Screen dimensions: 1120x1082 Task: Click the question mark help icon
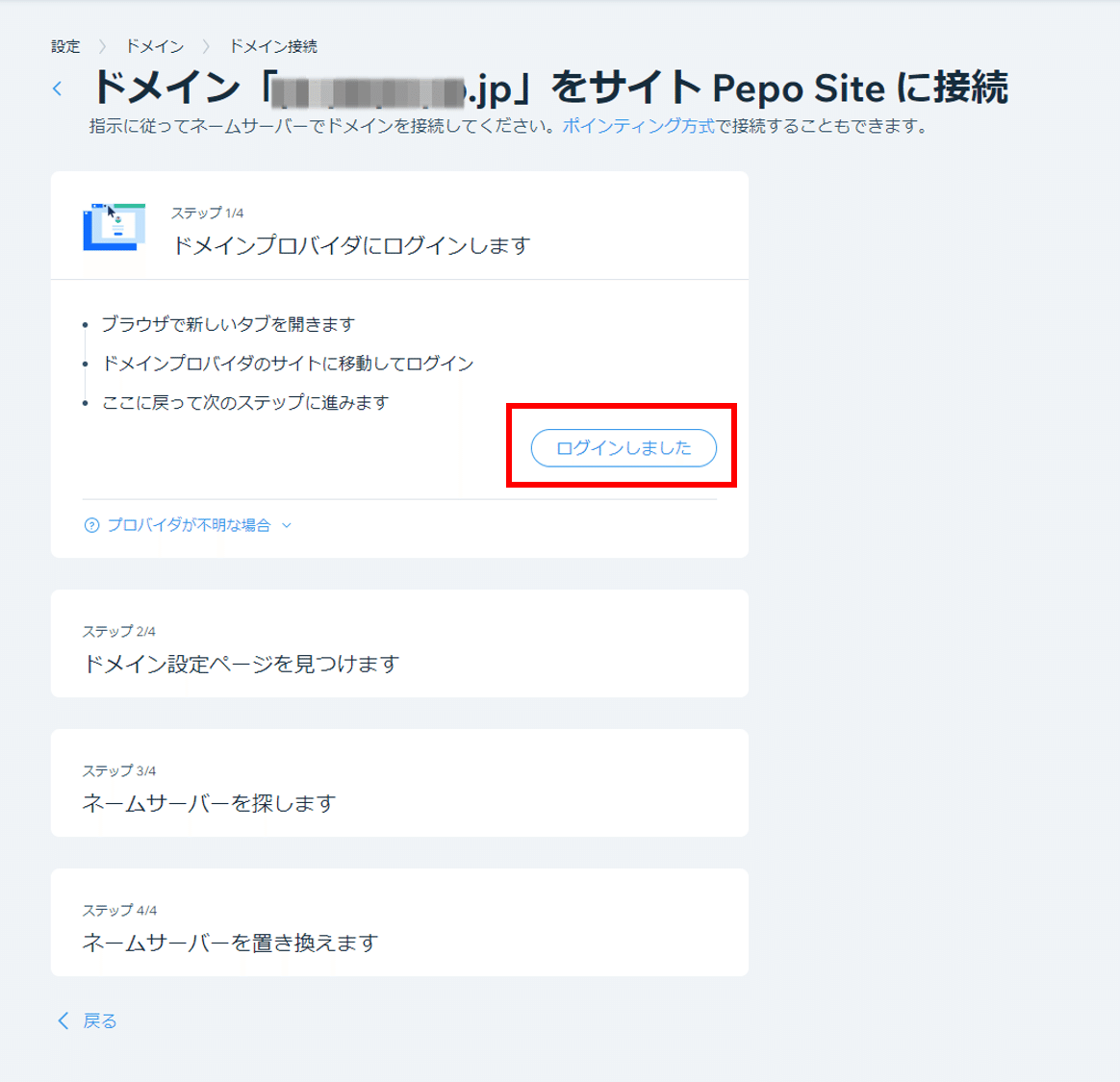tap(91, 525)
